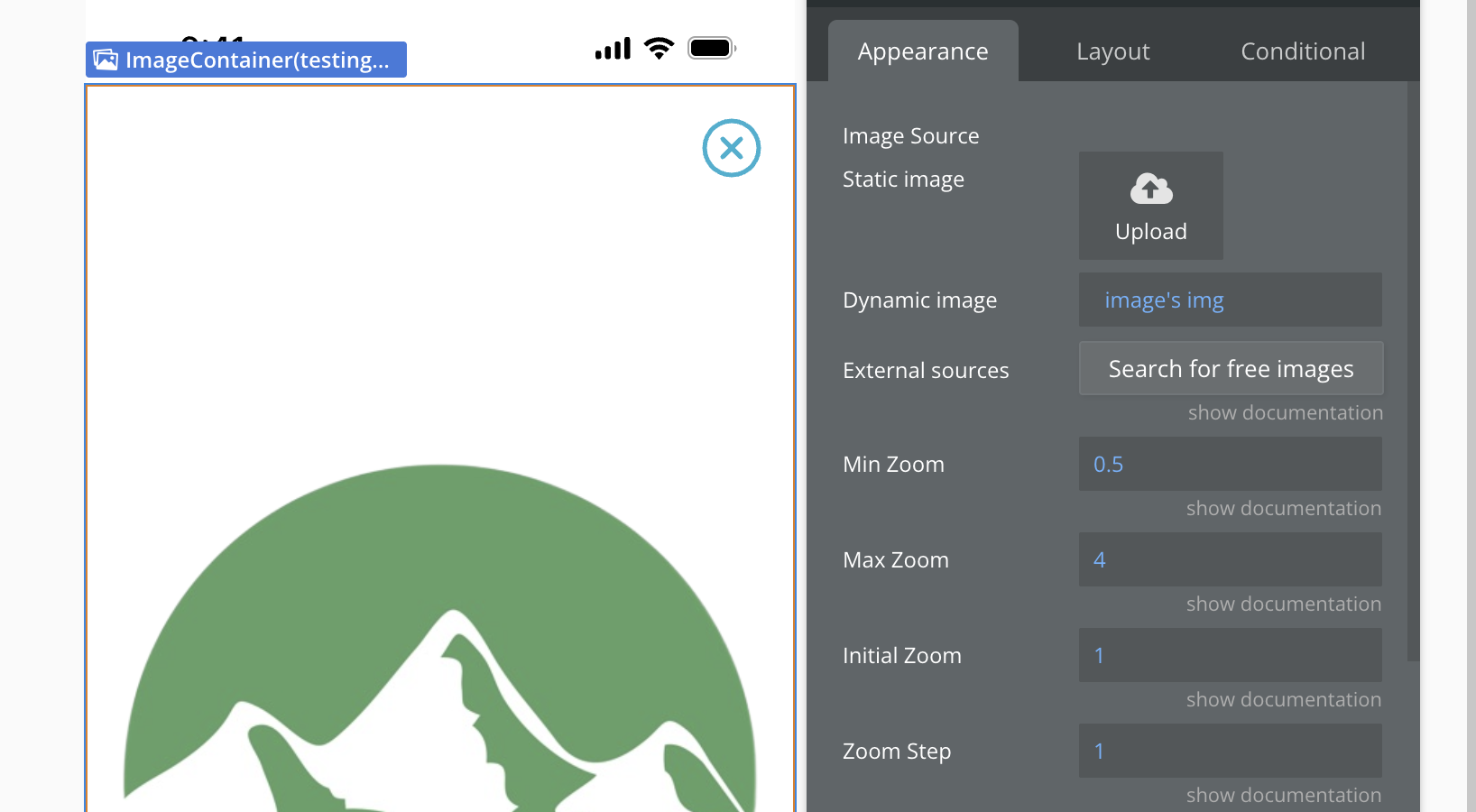Click the cellular signal bars icon
1476x812 pixels.
pos(613,49)
